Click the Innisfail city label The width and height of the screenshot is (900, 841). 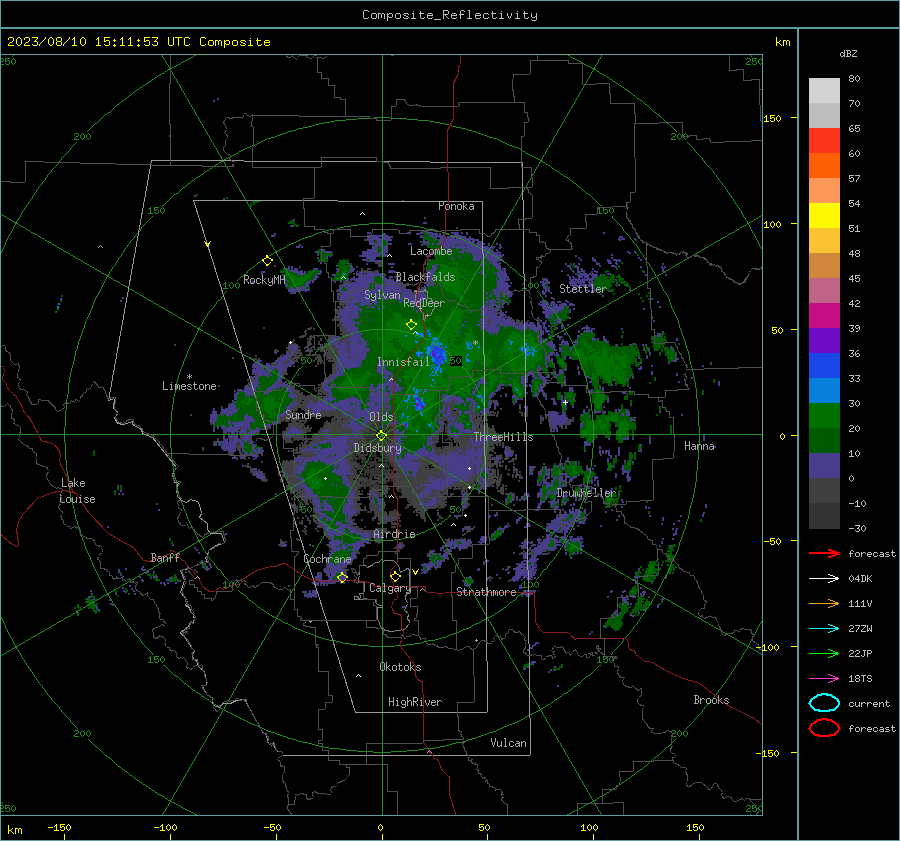click(x=403, y=362)
